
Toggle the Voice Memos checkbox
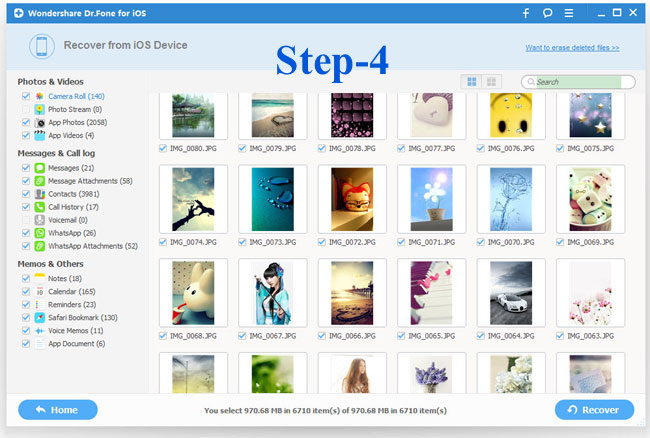[x=25, y=330]
